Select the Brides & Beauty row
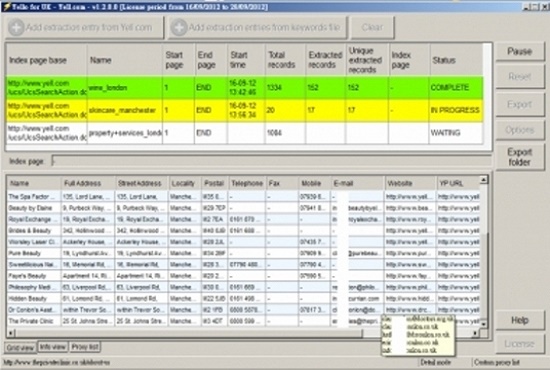The height and width of the screenshot is (370, 550). pyautogui.click(x=243, y=231)
